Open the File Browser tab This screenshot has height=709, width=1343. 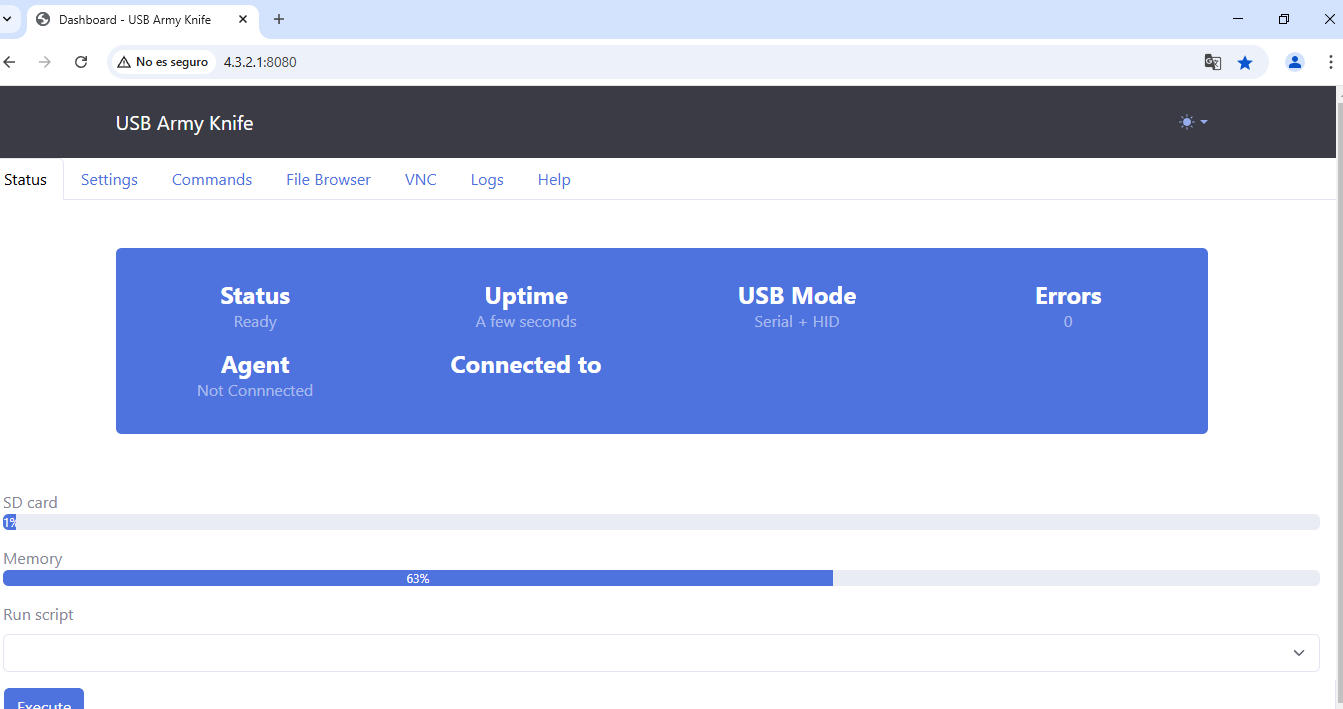(328, 180)
